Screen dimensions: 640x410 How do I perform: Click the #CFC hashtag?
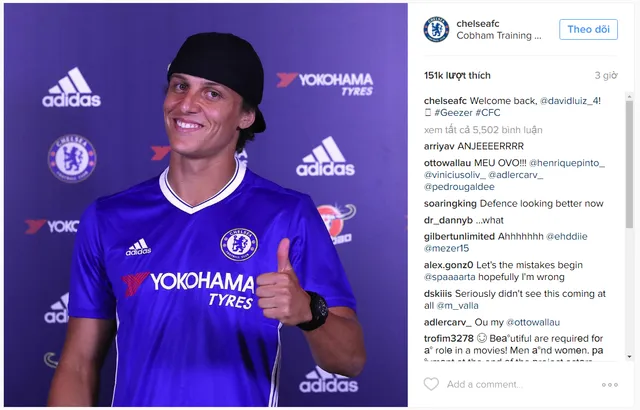pyautogui.click(x=488, y=113)
